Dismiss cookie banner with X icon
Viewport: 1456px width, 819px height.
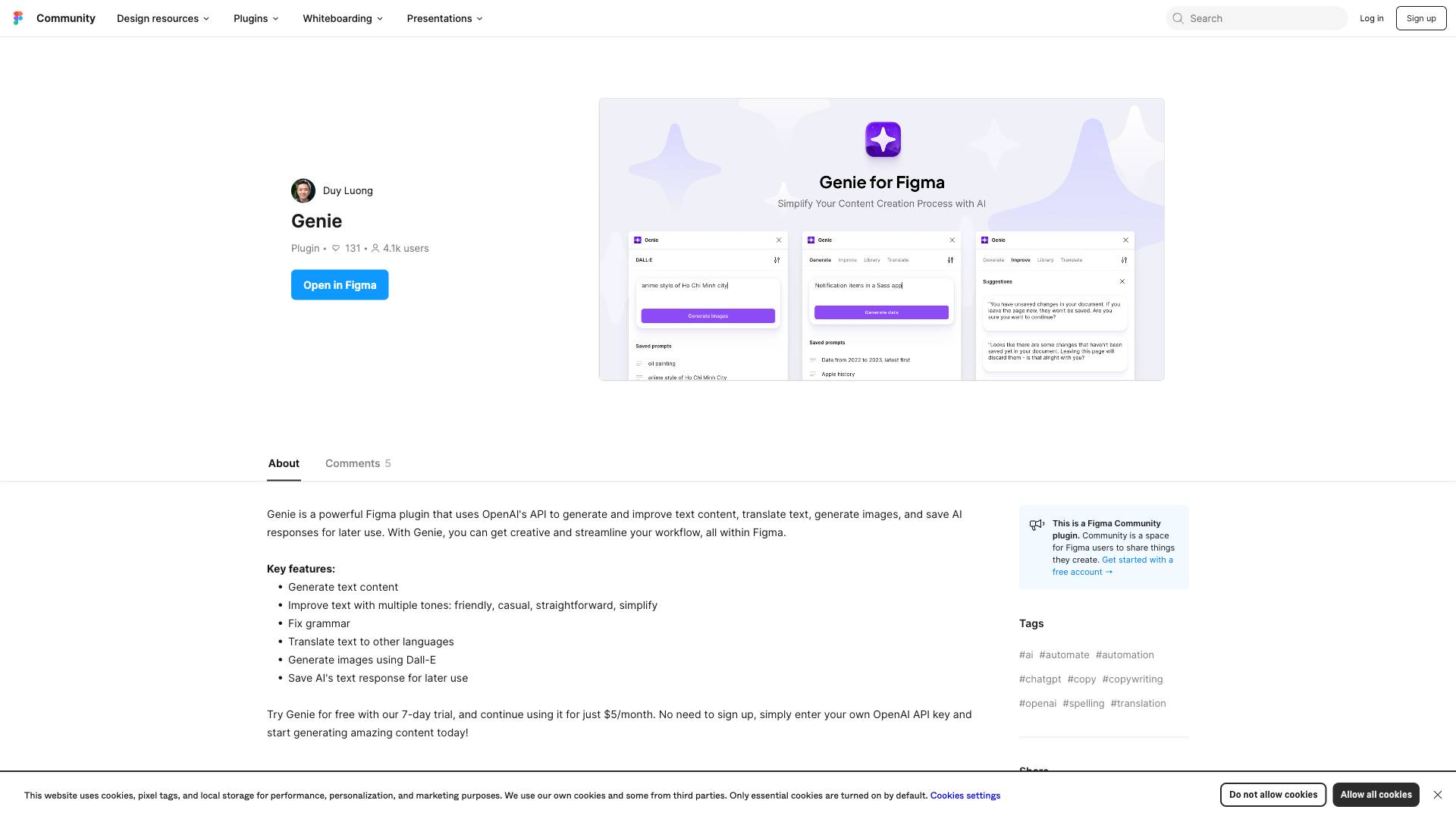1437,795
